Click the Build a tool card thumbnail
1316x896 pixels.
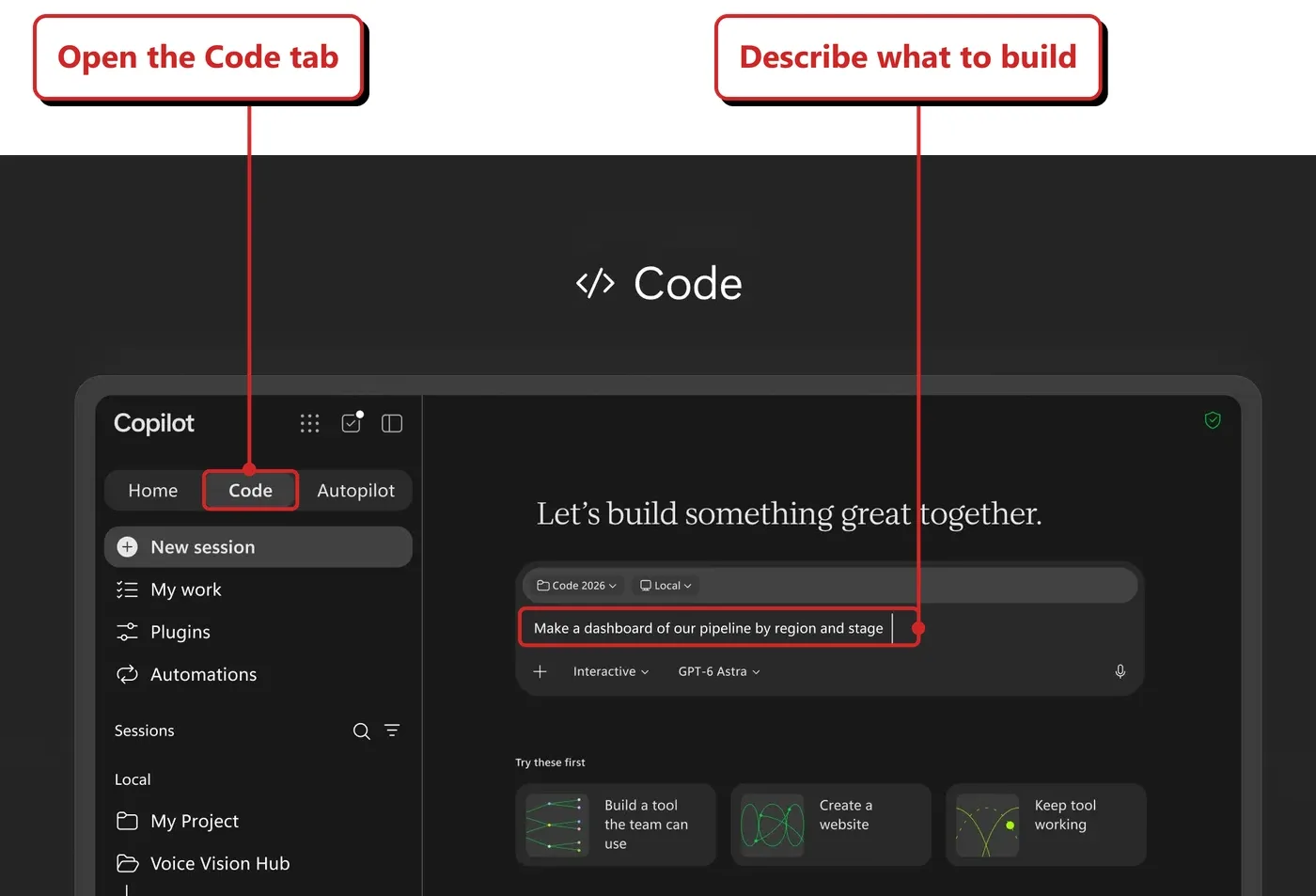pos(557,825)
